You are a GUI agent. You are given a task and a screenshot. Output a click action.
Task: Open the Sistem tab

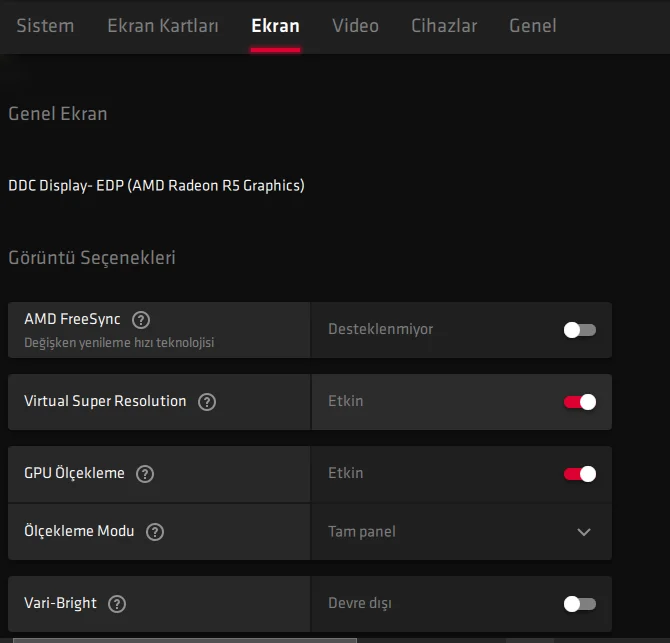45,26
